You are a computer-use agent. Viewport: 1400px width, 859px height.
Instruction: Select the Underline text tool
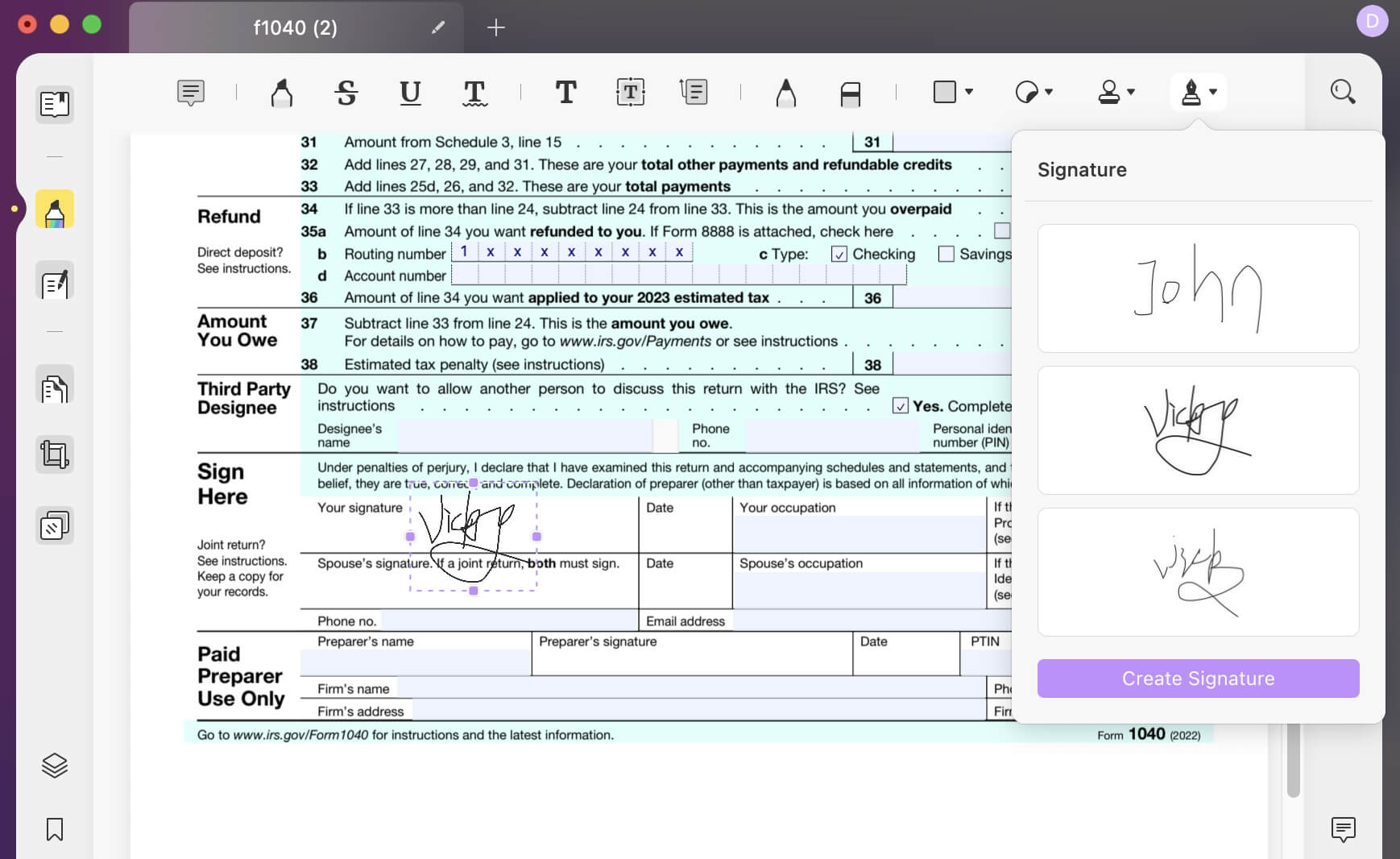point(410,93)
